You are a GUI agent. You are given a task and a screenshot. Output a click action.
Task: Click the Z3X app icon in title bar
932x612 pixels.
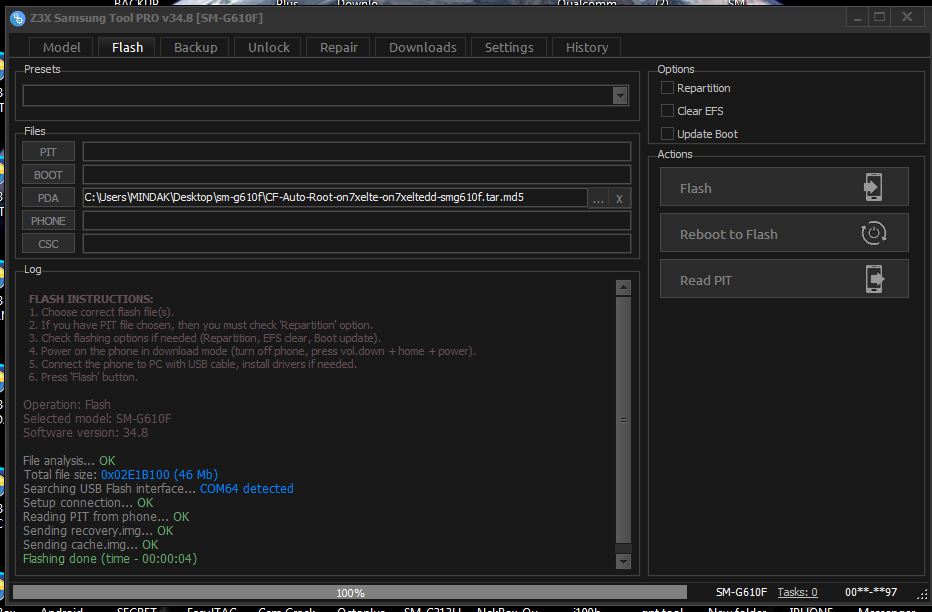(17, 18)
